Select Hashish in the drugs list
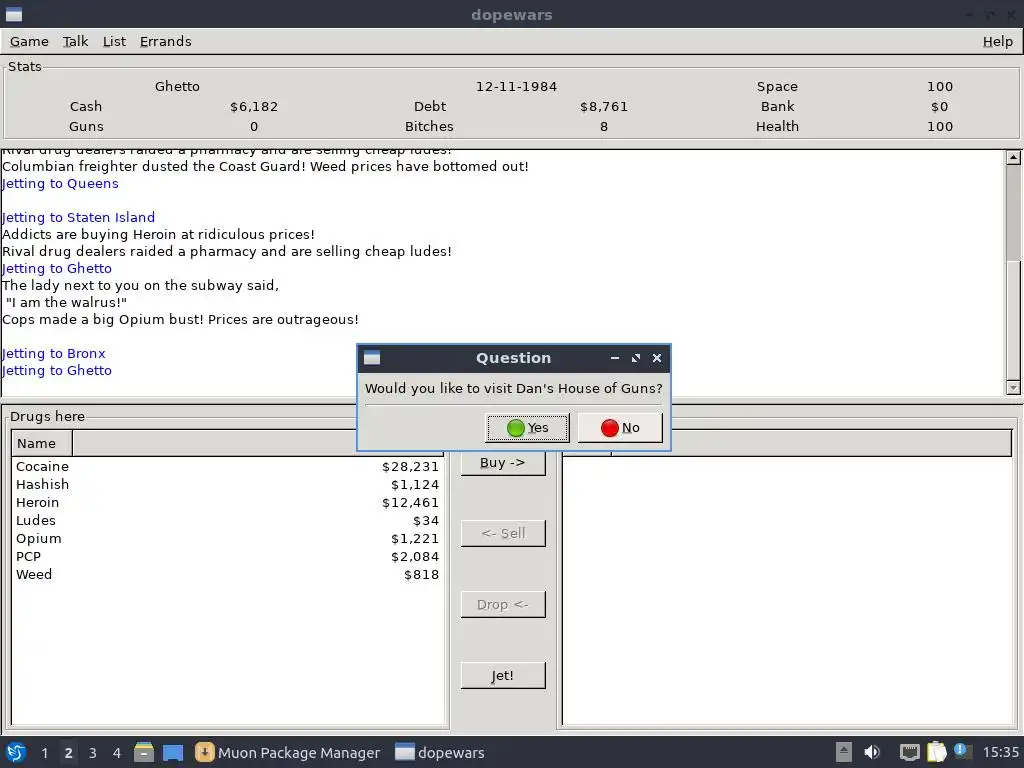1024x768 pixels. click(x=227, y=485)
